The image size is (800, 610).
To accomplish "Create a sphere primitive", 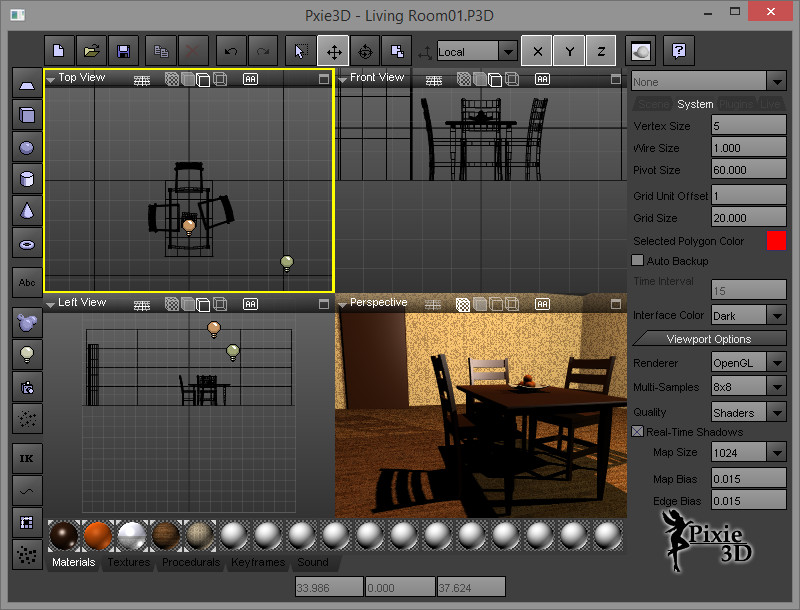I will pyautogui.click(x=27, y=147).
